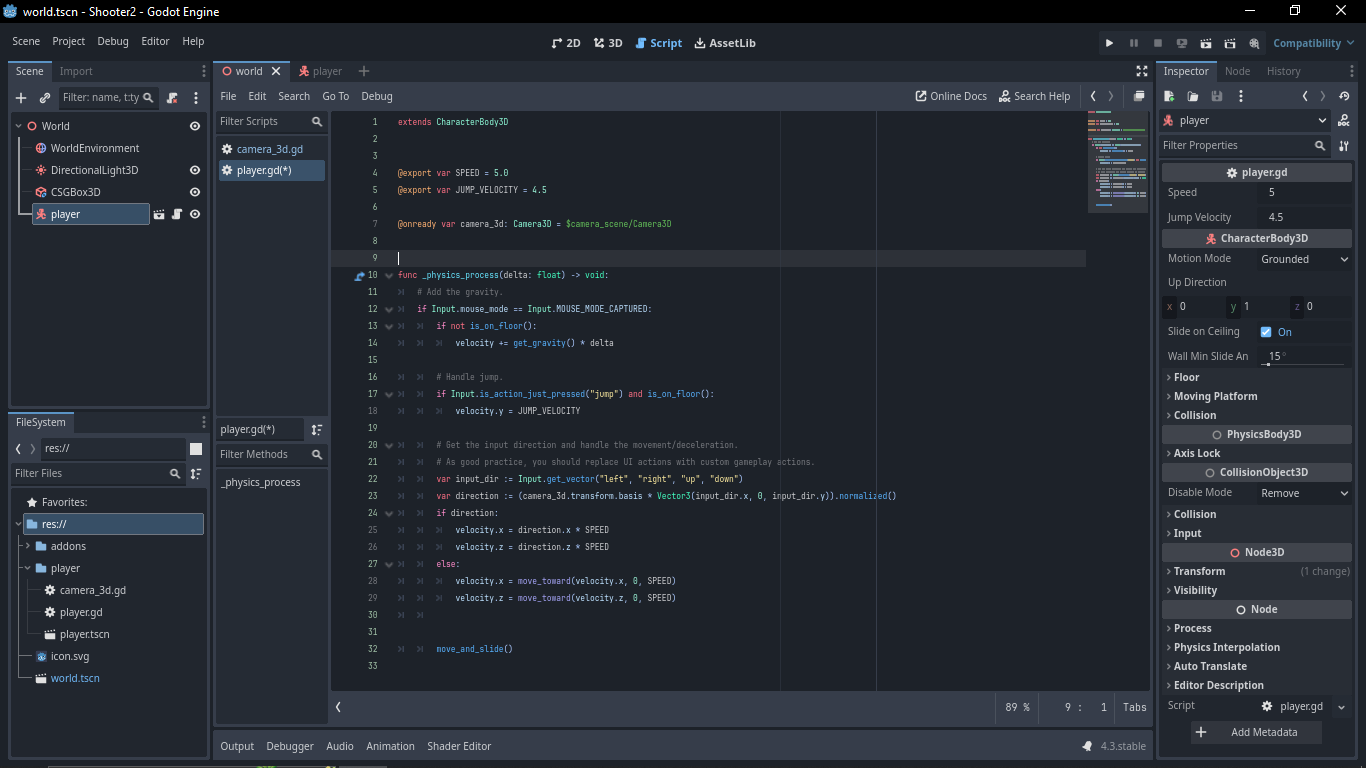1366x768 pixels.
Task: Instantiate child scene with link icon
Action: click(45, 97)
